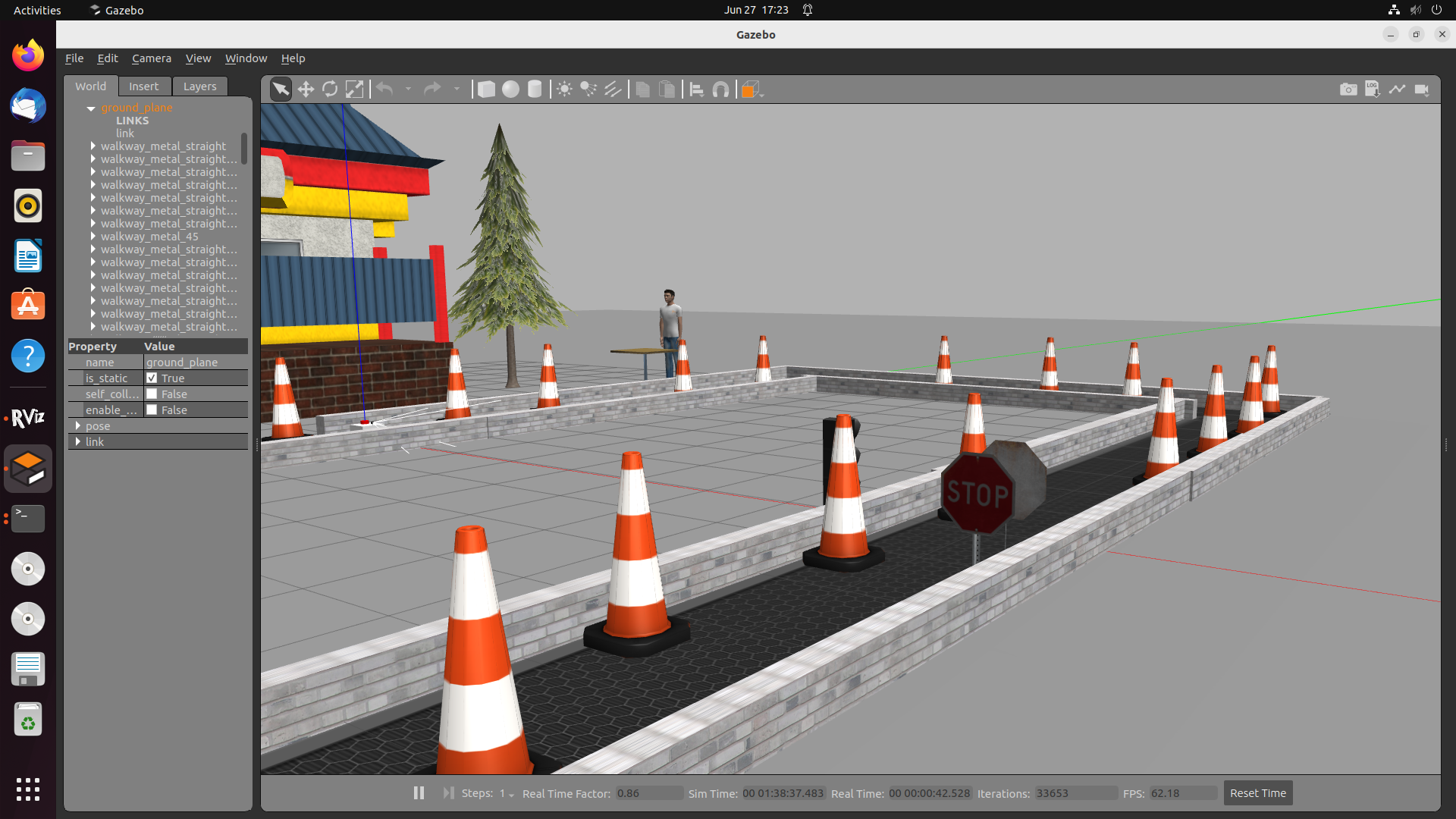
Task: Uncheck the self_collide checkbox
Action: pos(152,394)
